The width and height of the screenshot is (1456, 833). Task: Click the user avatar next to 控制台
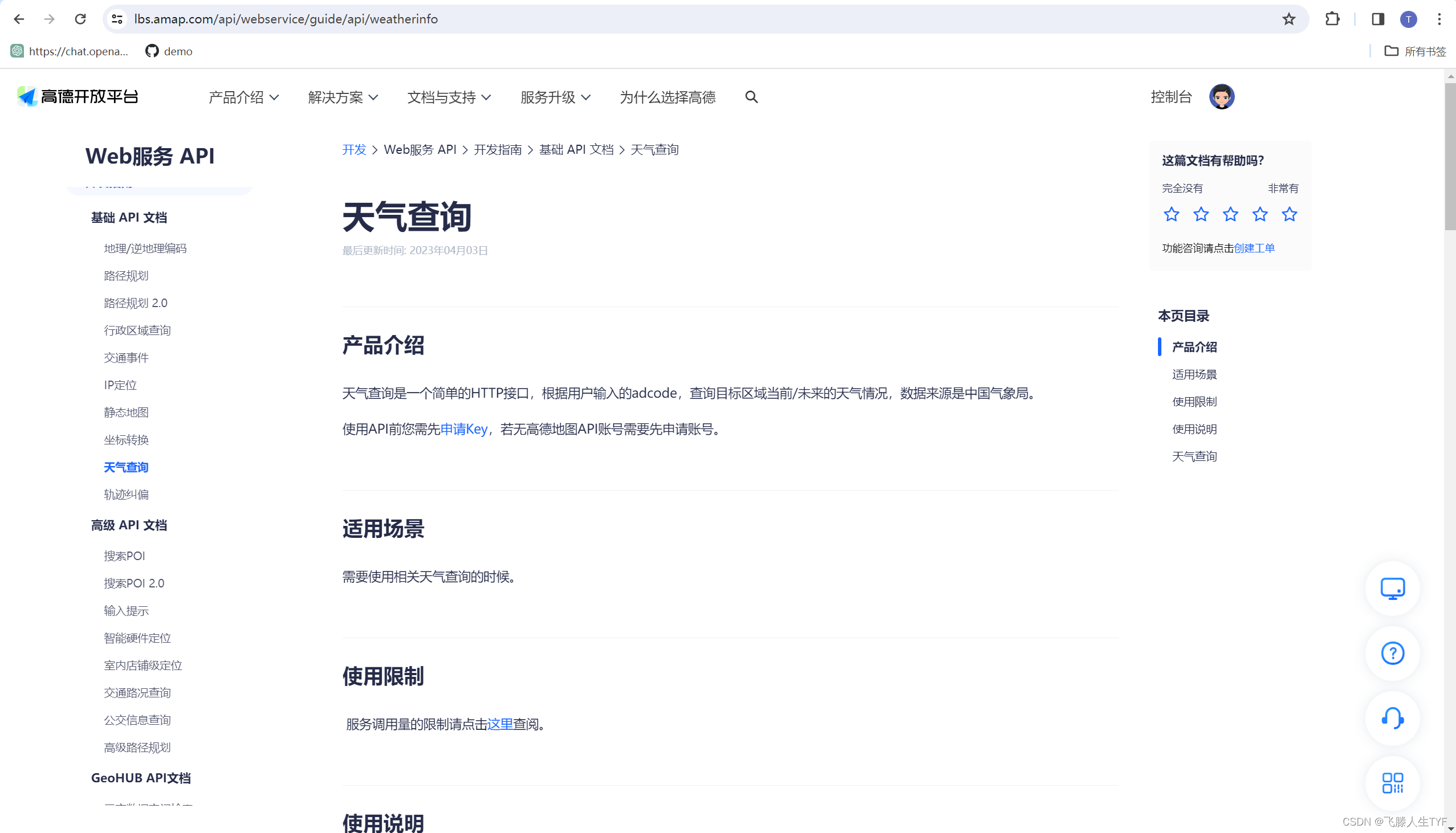tap(1221, 97)
